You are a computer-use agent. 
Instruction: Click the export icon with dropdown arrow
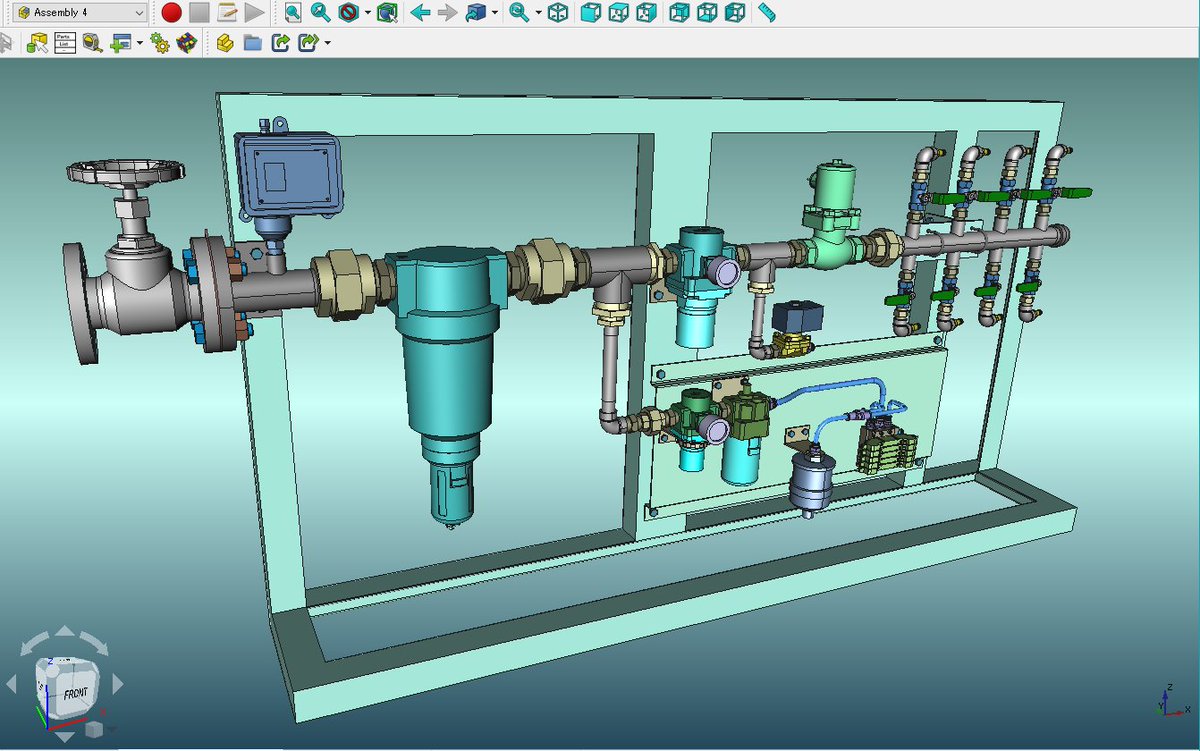[308, 43]
